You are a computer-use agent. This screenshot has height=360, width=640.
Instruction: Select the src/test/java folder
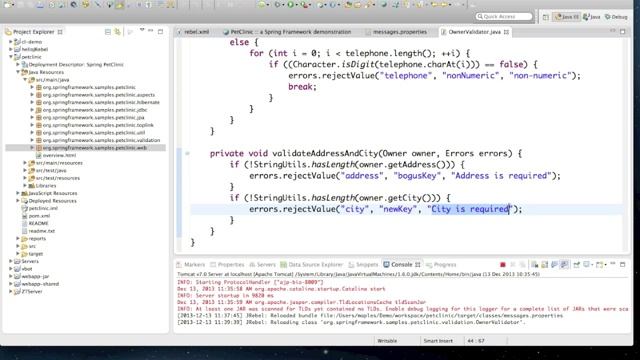(51, 171)
